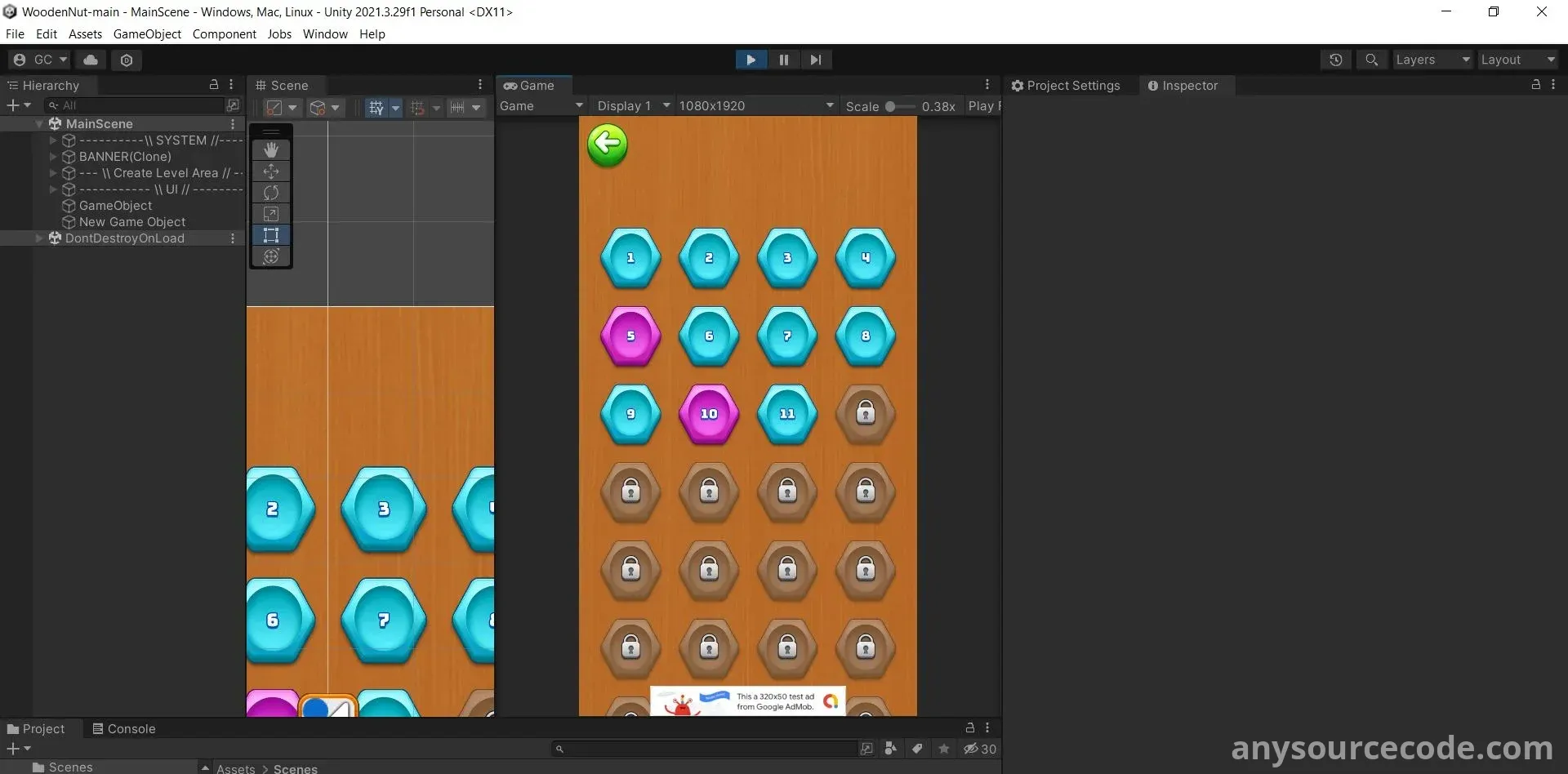Screen dimensions: 1568x774
Task: Adjust the Game view Scale slider
Action: [x=891, y=106]
